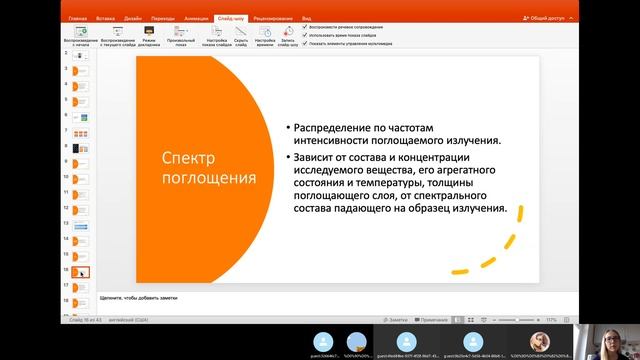Toggle the show media controls checkbox
640x360 pixels.
tap(304, 43)
